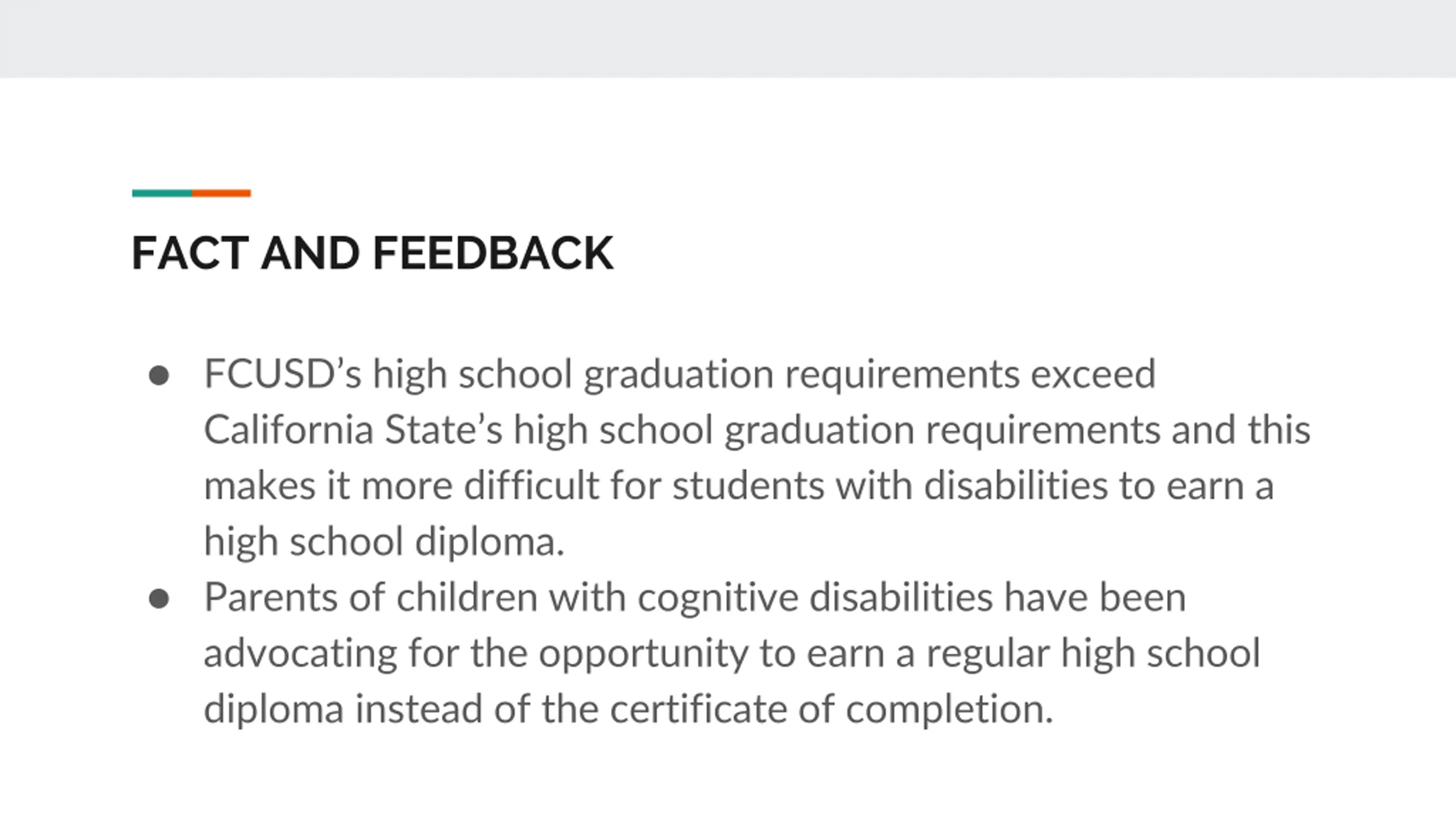Click the word exceed in first bullet
The image size is (1456, 819).
pyautogui.click(x=1093, y=374)
